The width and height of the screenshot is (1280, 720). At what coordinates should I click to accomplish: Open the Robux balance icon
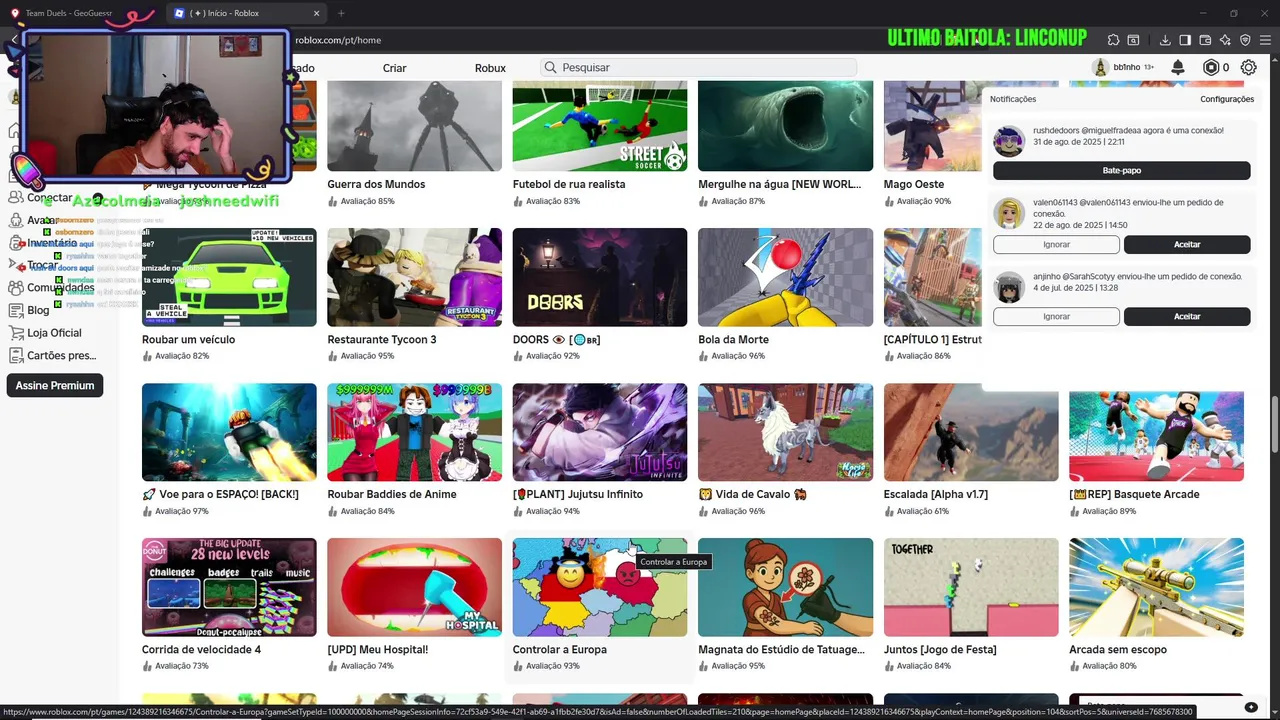[x=1211, y=67]
